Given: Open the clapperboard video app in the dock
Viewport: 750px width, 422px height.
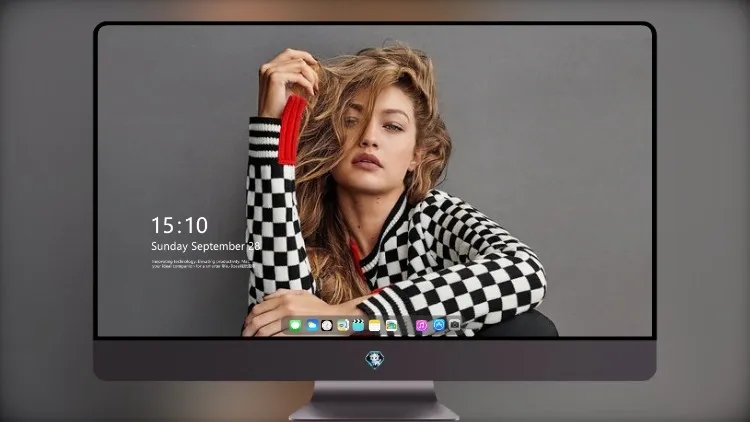Looking at the screenshot, I should (358, 325).
